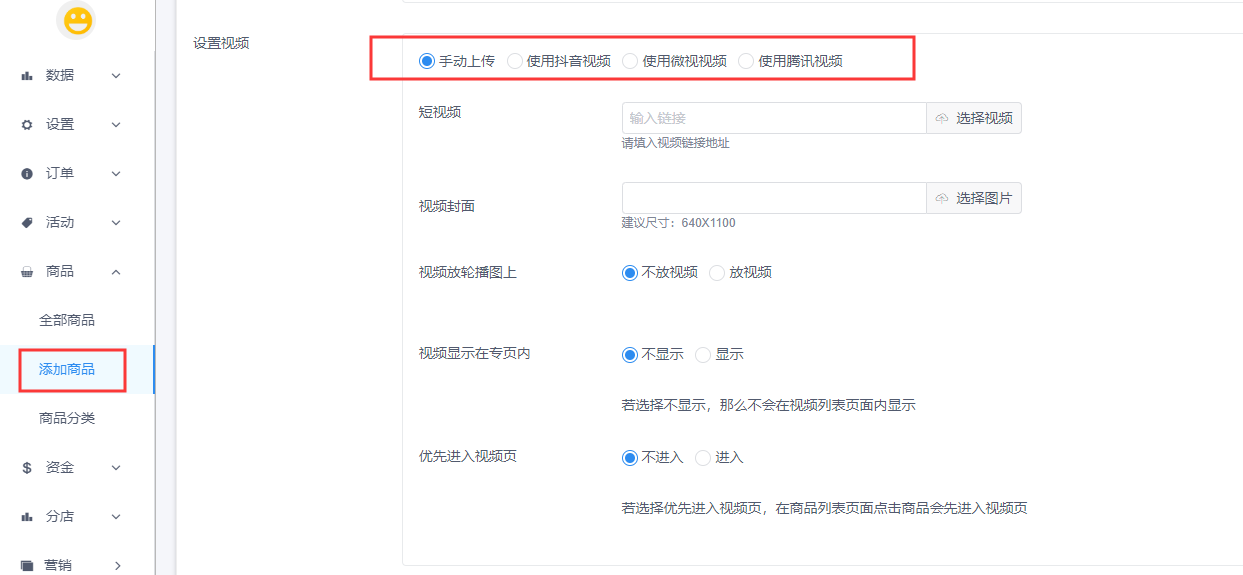
Task: Click the 活动 tag icon
Action: pyautogui.click(x=27, y=223)
